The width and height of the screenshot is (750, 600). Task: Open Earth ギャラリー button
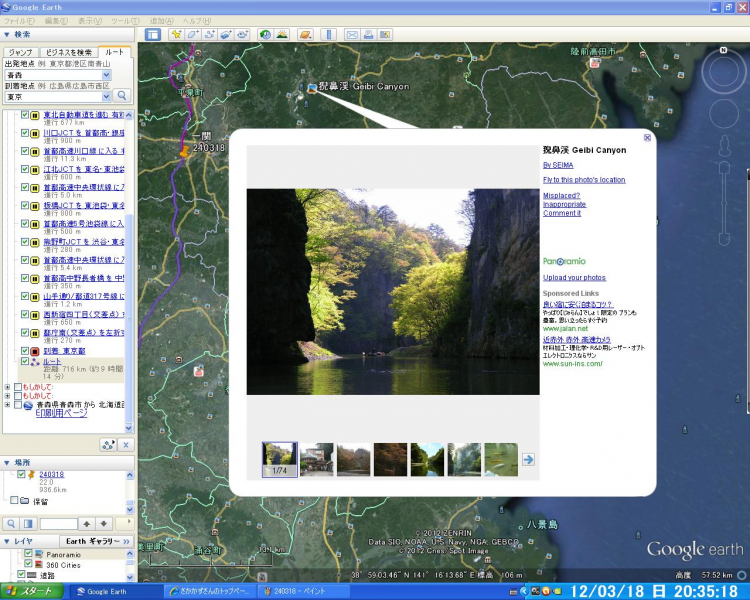coord(98,541)
